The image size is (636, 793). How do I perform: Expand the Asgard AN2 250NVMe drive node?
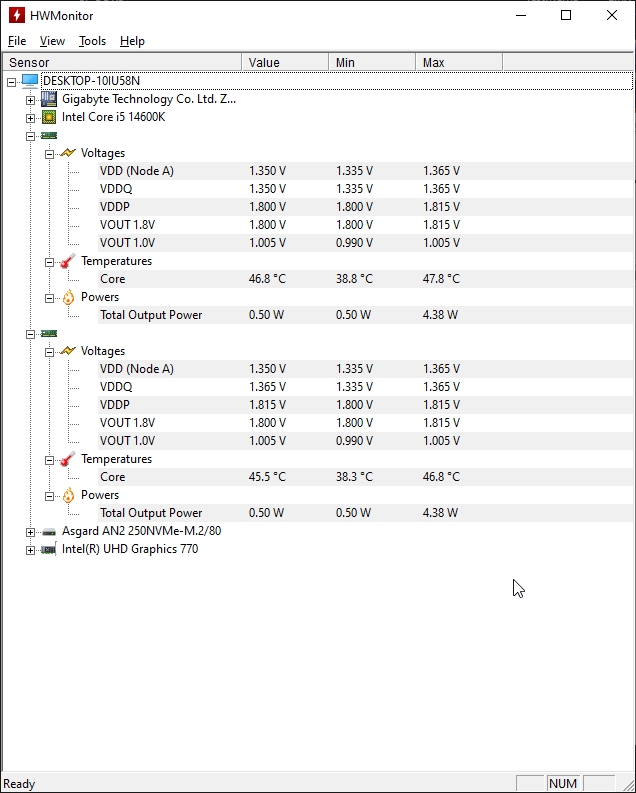coord(30,531)
